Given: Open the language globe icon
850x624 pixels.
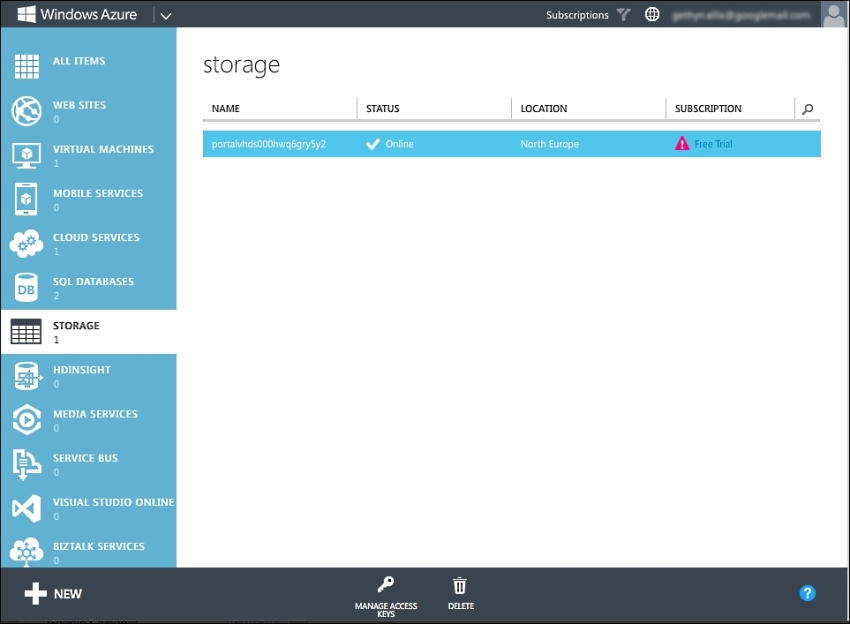Looking at the screenshot, I should click(652, 15).
